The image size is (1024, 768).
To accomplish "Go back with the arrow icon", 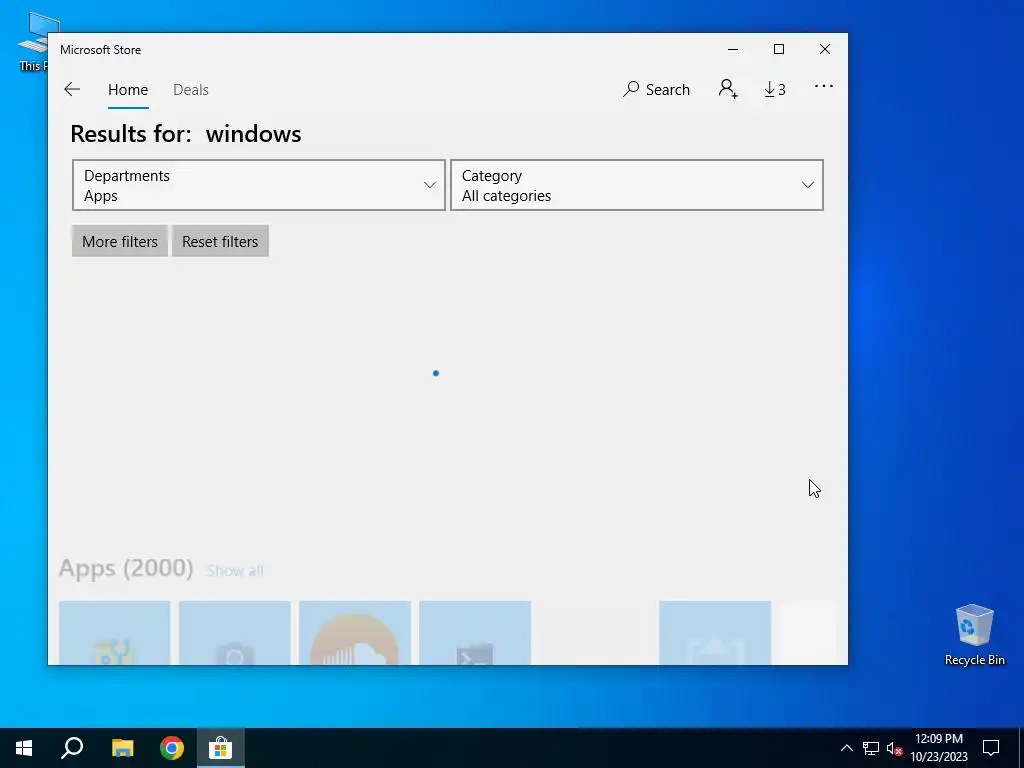I will (x=72, y=89).
